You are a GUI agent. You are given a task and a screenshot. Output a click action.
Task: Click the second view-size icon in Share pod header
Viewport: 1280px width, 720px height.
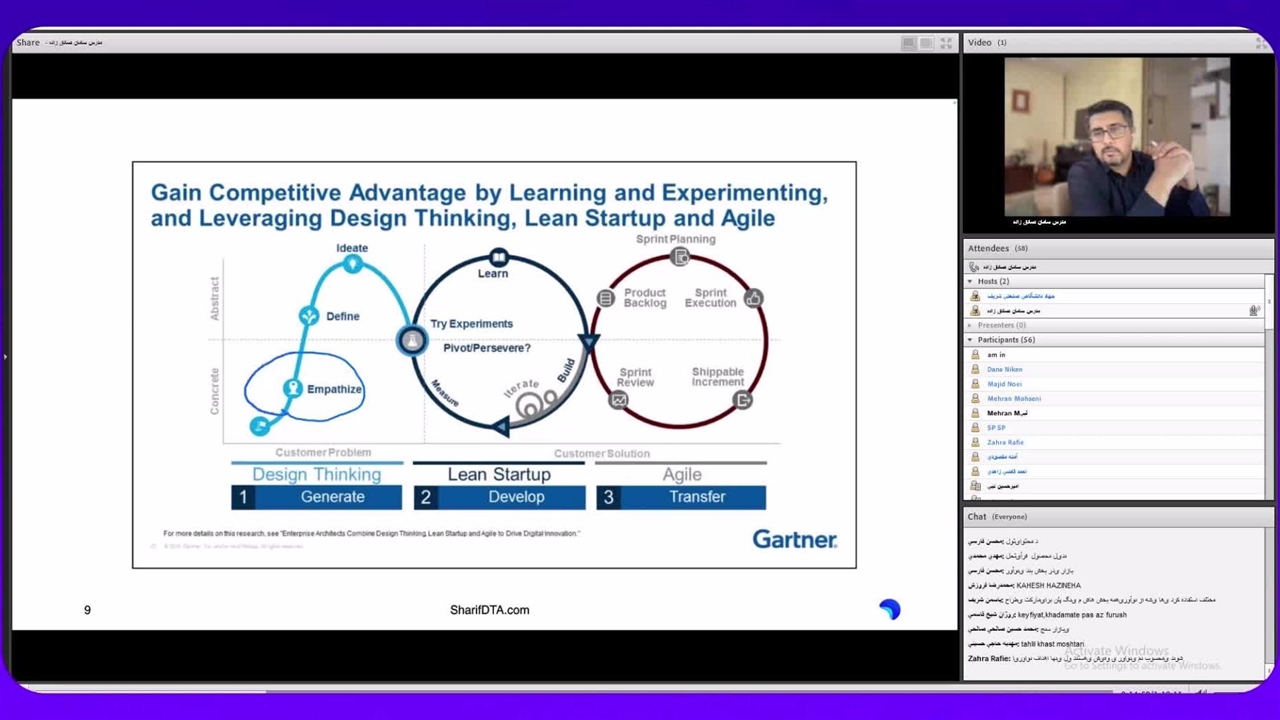pyautogui.click(x=927, y=43)
